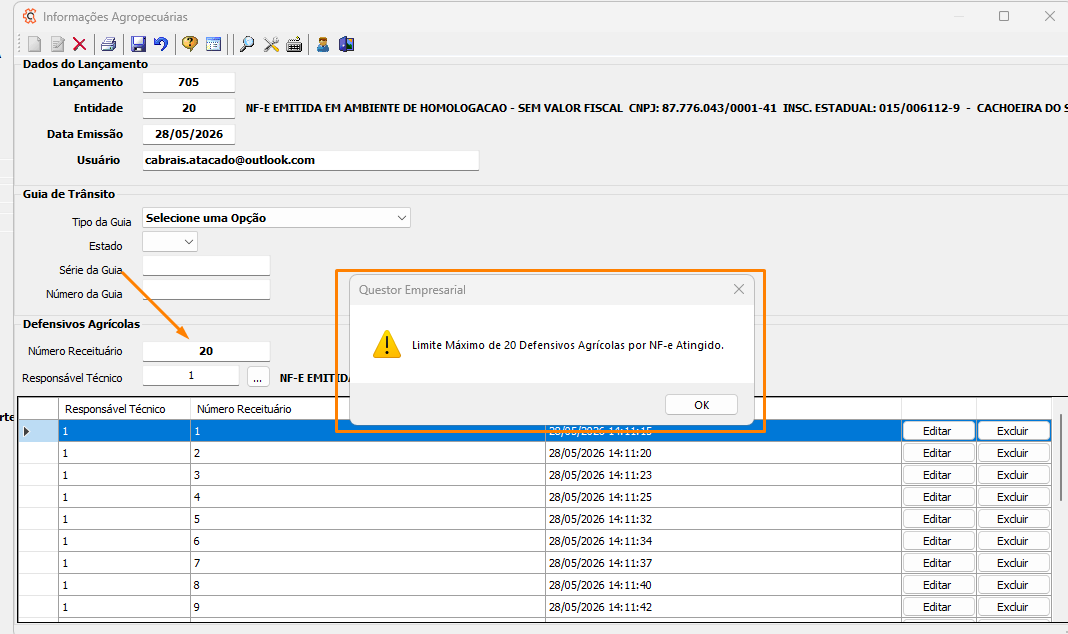Click the Série da Guia input field
The width and height of the screenshot is (1068, 634).
pyautogui.click(x=206, y=266)
